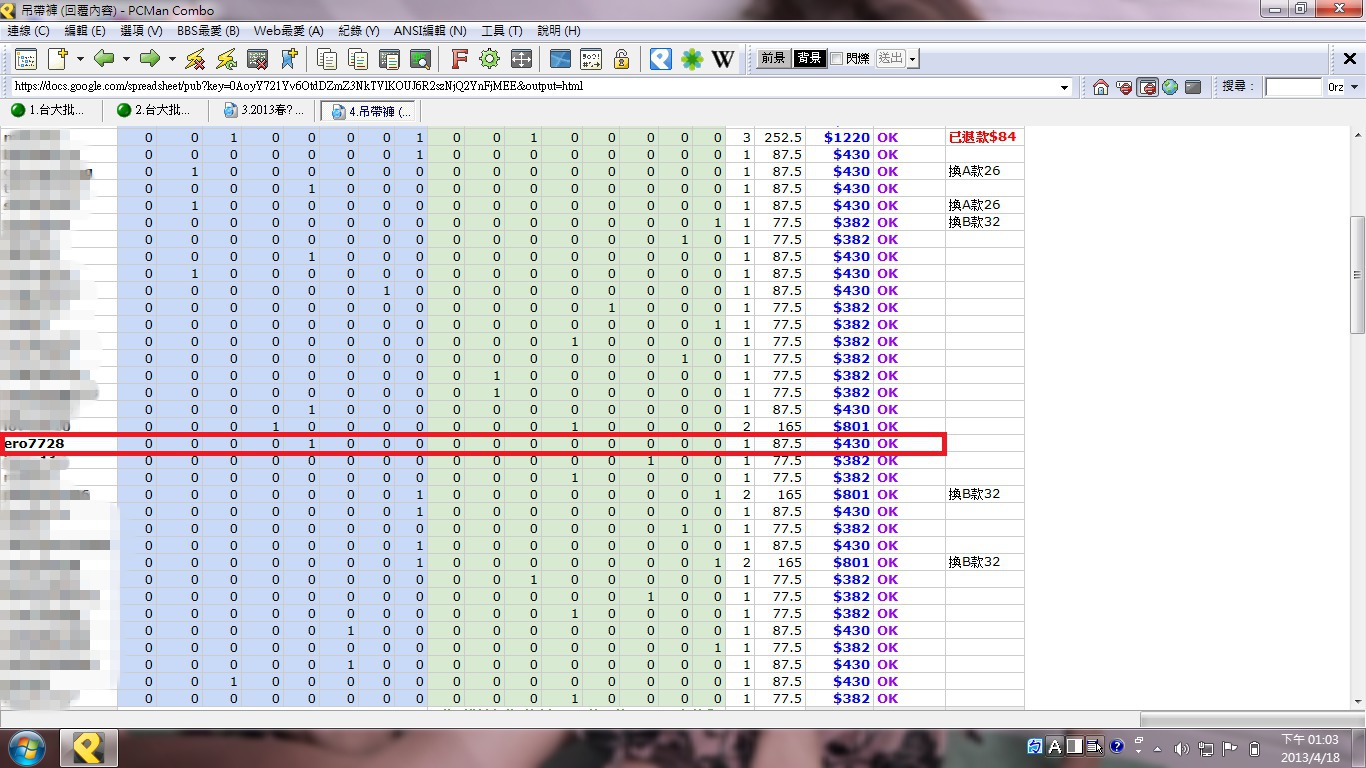This screenshot has width=1366, height=768.
Task: Toggle the blocked popups speech bubble icon
Action: pos(1124,88)
